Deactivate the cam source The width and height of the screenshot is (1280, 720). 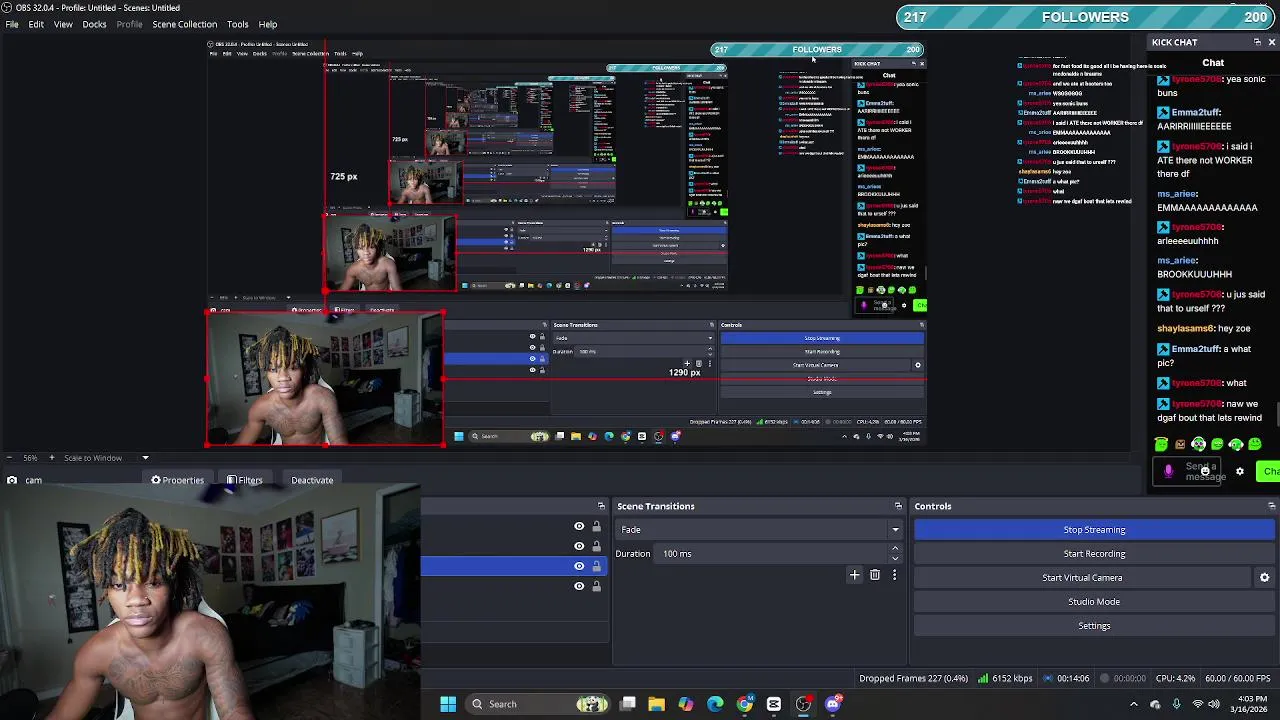pos(312,480)
